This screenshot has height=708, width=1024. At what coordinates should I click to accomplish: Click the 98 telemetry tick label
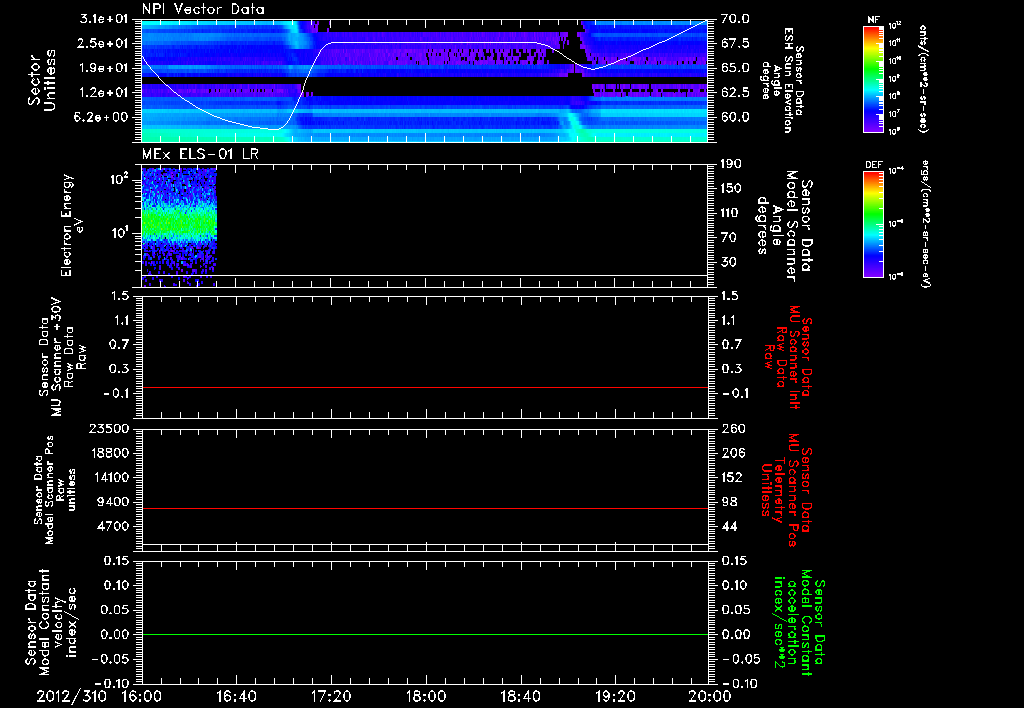pyautogui.click(x=729, y=502)
